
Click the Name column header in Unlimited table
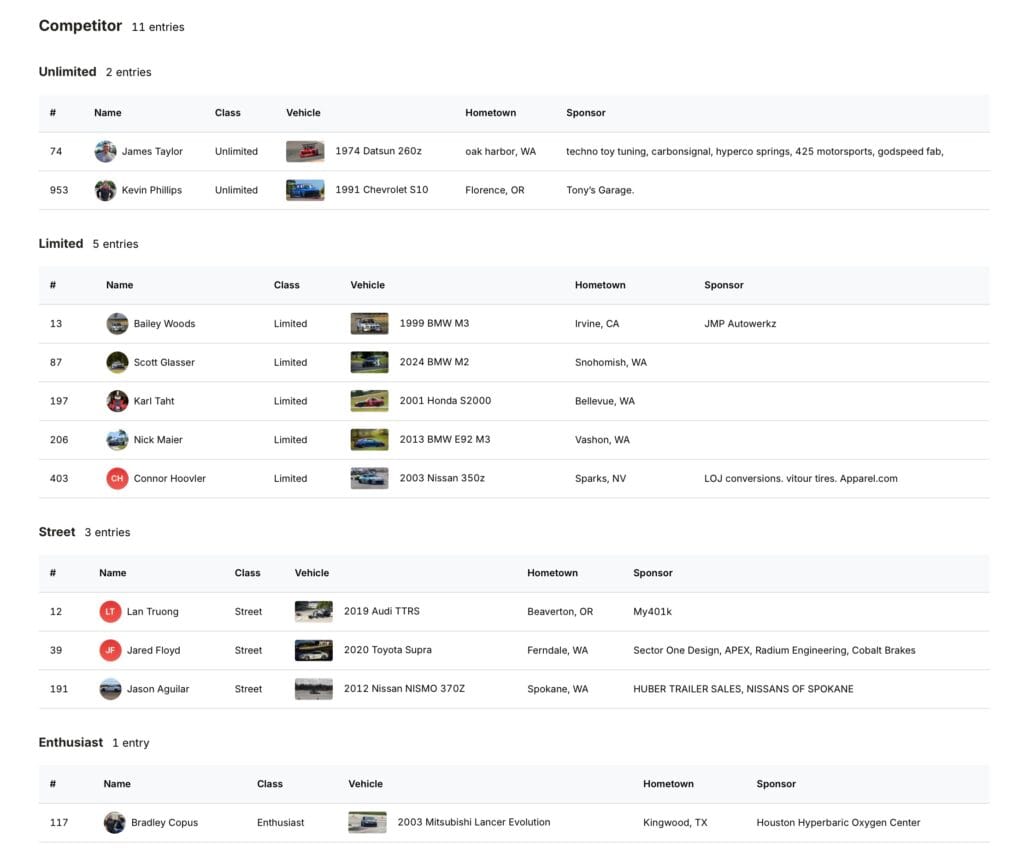point(108,113)
